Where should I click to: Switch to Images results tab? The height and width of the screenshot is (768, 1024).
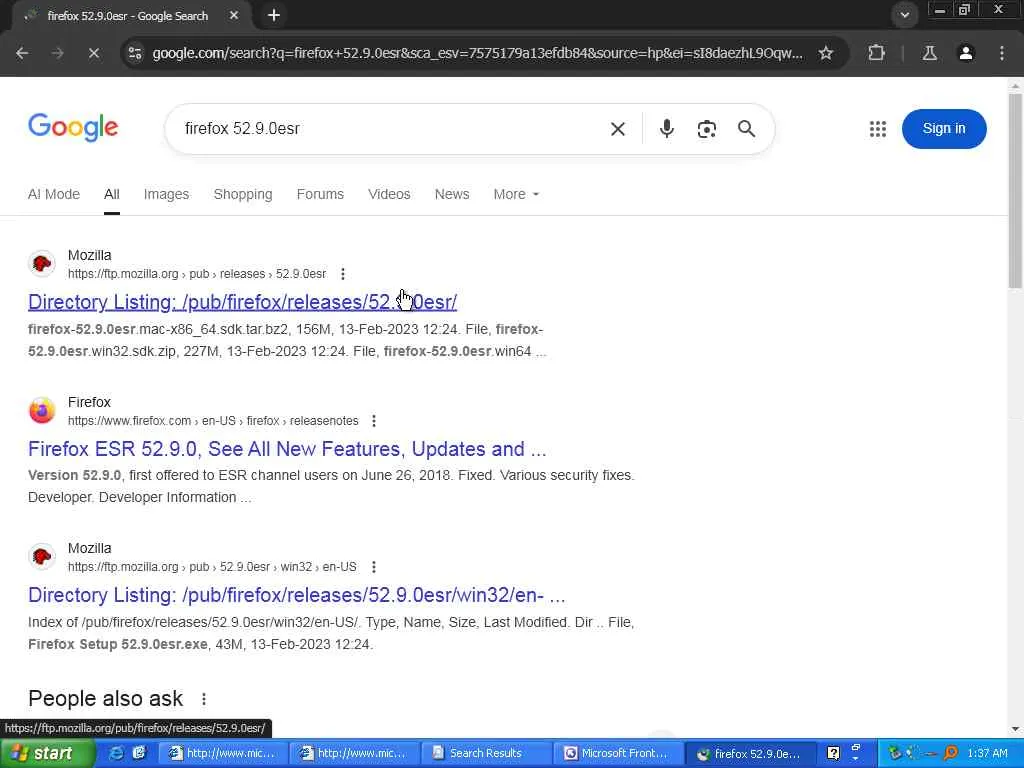click(x=166, y=194)
